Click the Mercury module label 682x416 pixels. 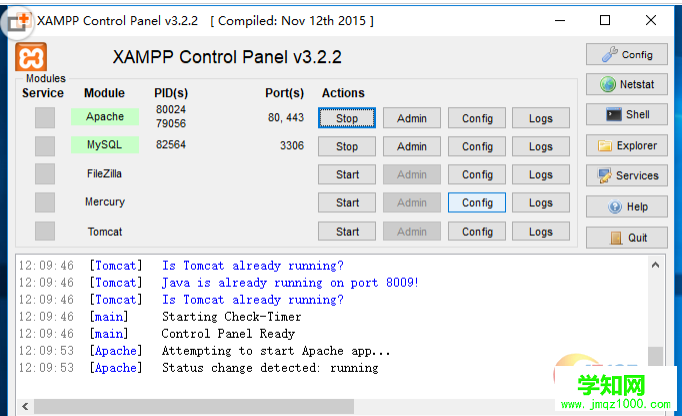pyautogui.click(x=105, y=202)
